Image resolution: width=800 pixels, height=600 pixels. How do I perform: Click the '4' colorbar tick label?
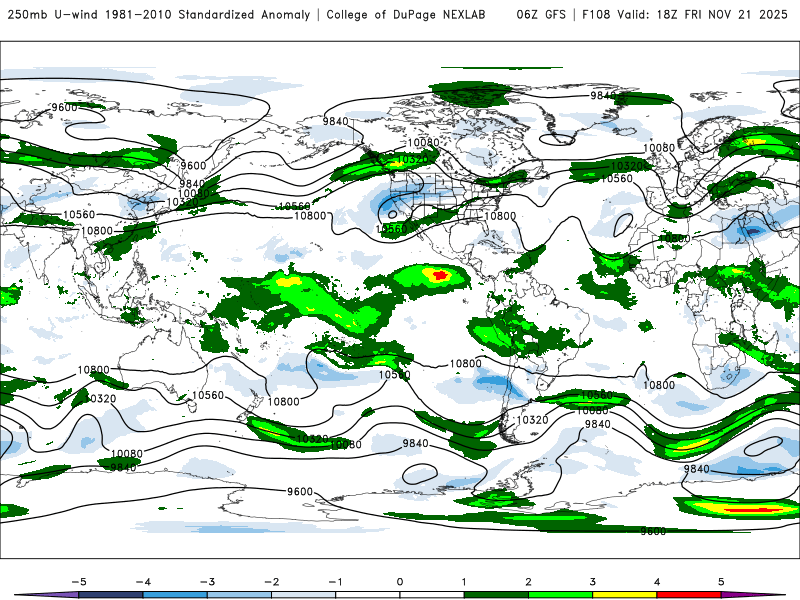(x=657, y=582)
